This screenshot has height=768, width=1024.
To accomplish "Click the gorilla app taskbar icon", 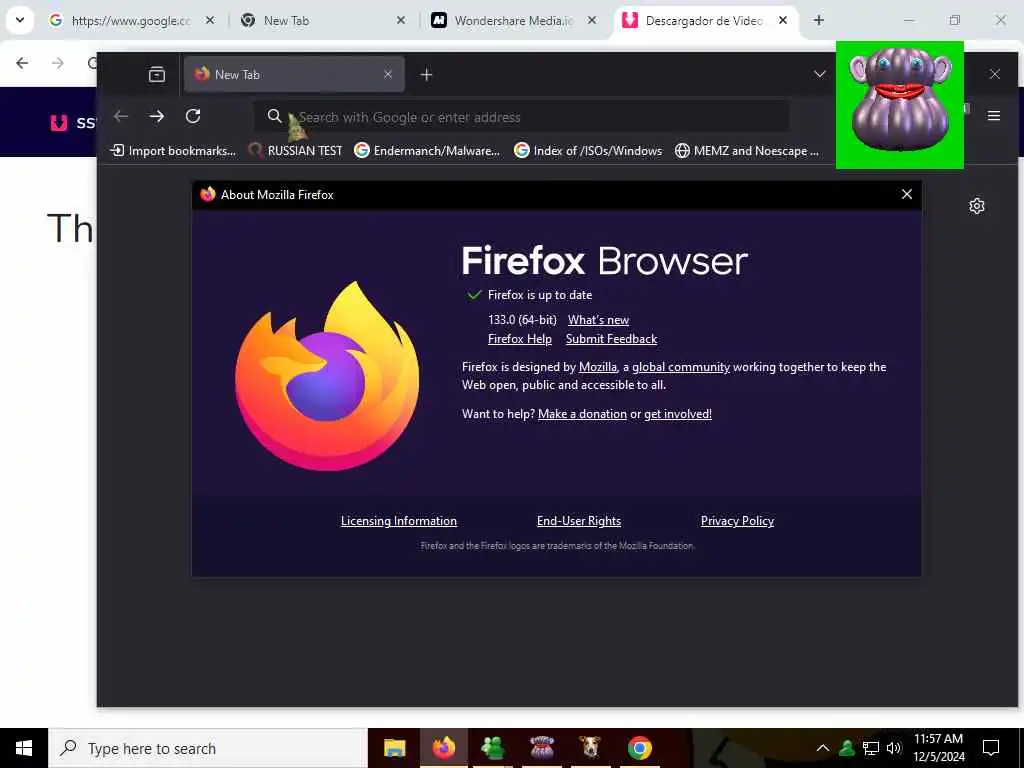I will [542, 748].
